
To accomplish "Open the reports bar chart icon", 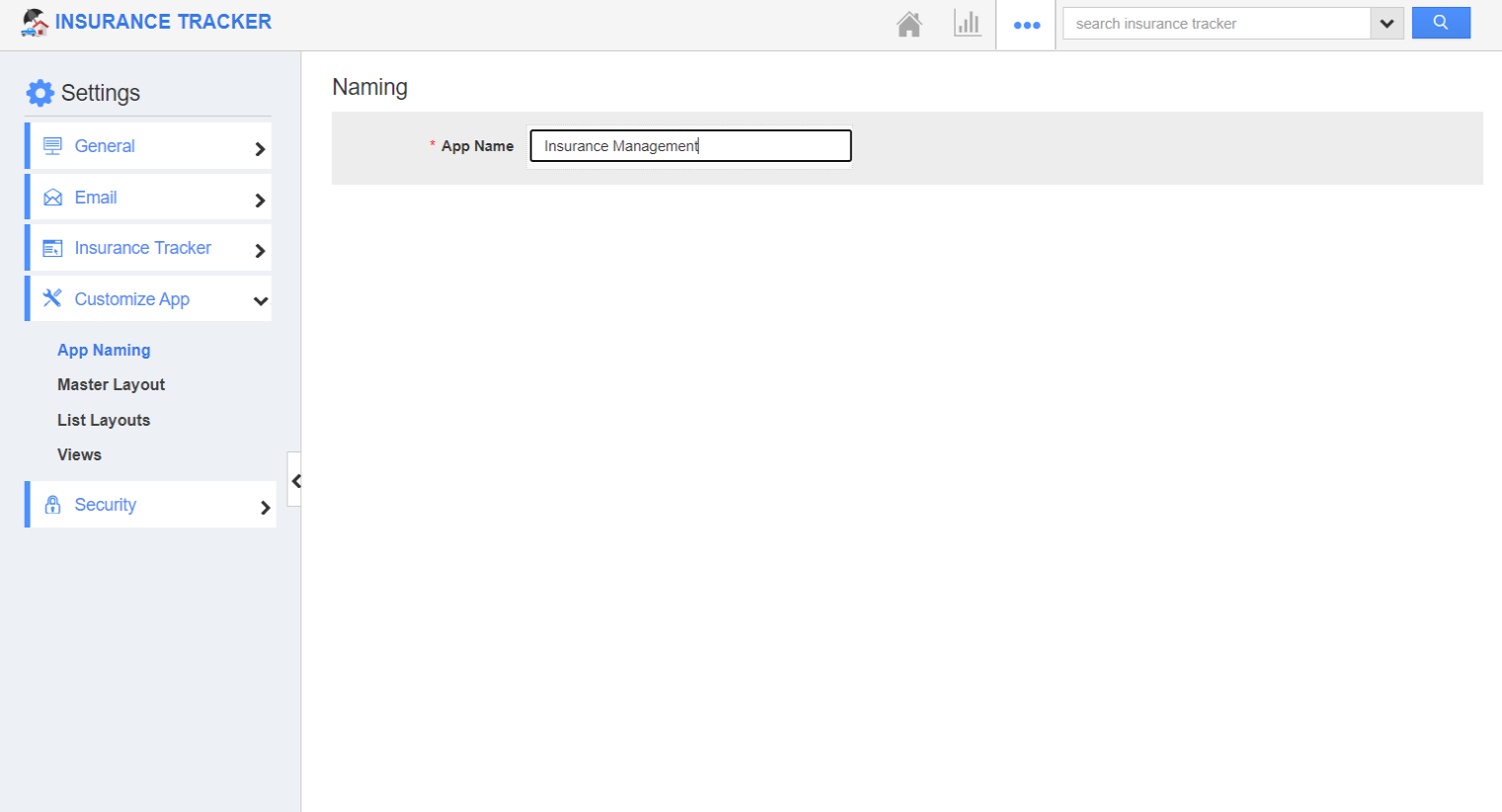I will (967, 24).
